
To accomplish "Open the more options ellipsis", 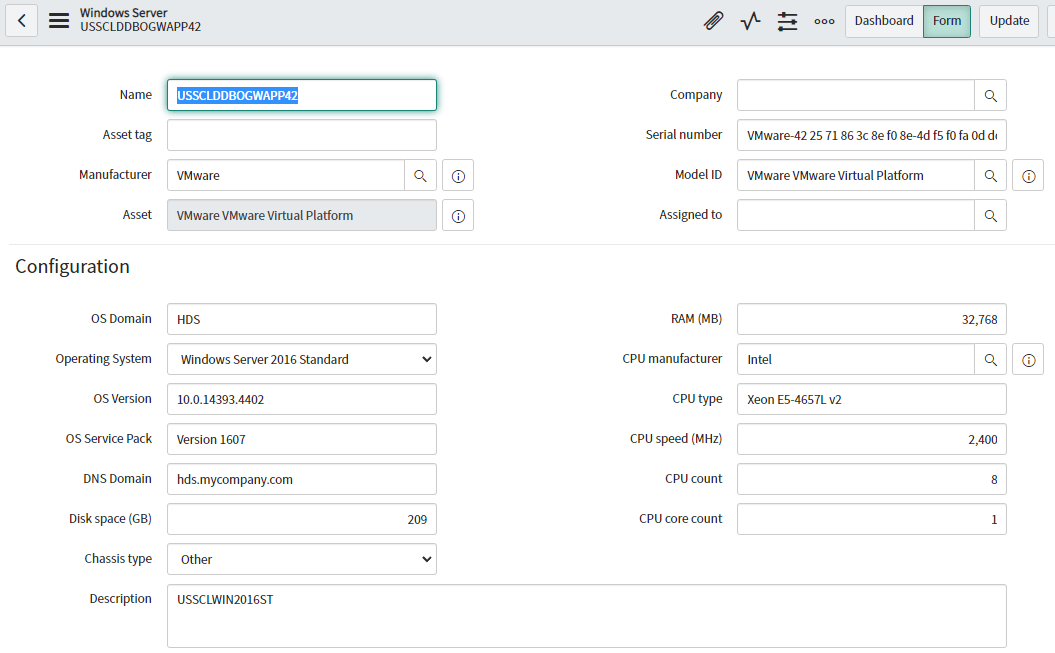I will 824,21.
